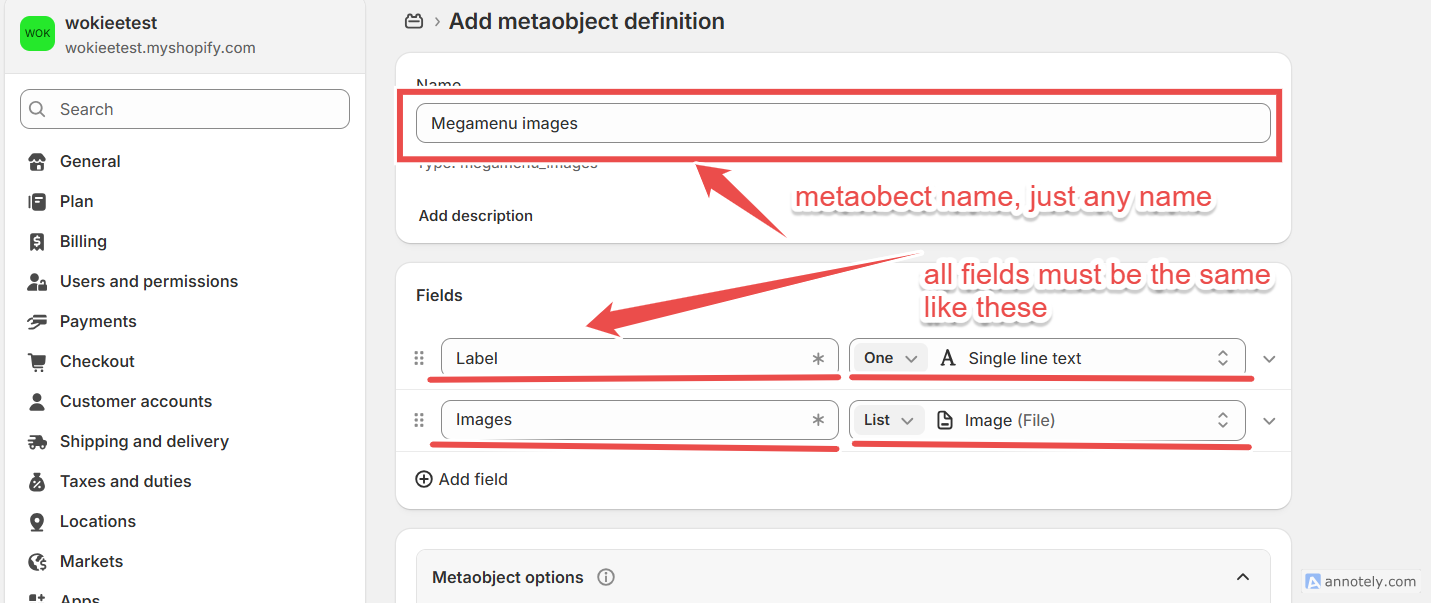1431x603 pixels.
Task: Click the Shipping and delivery truck icon
Action: tap(37, 442)
